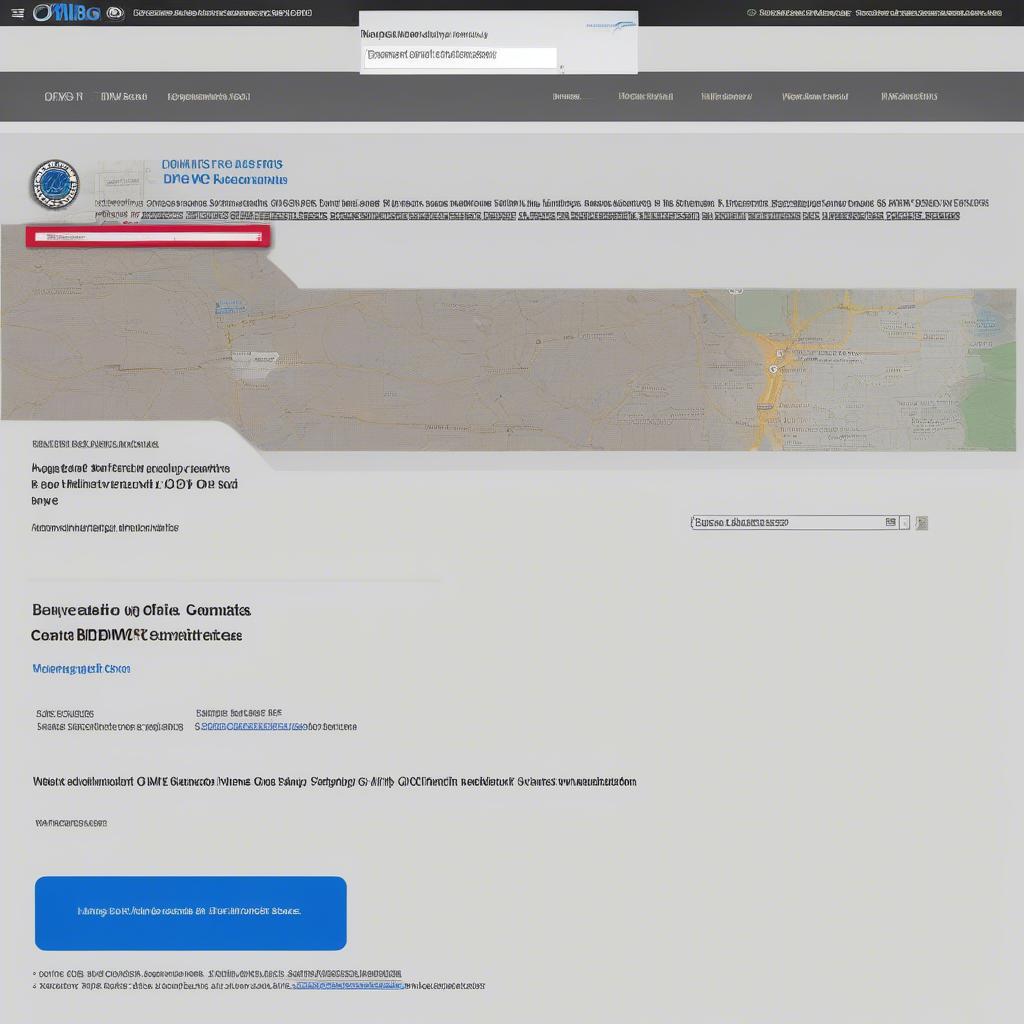Open the rightmost navigation menu entry
1024x1024 pixels.
coord(910,96)
